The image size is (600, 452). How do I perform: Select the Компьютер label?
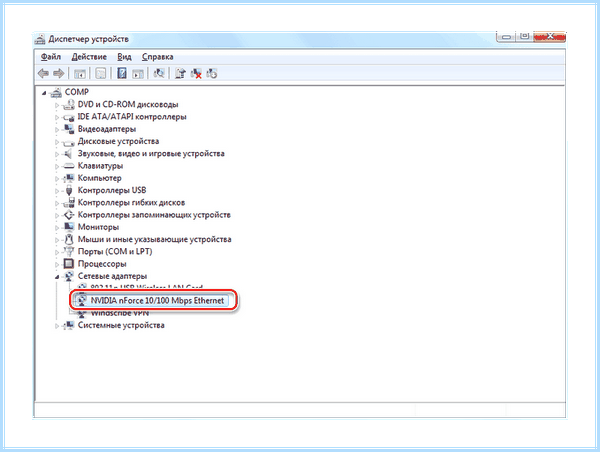click(x=99, y=178)
